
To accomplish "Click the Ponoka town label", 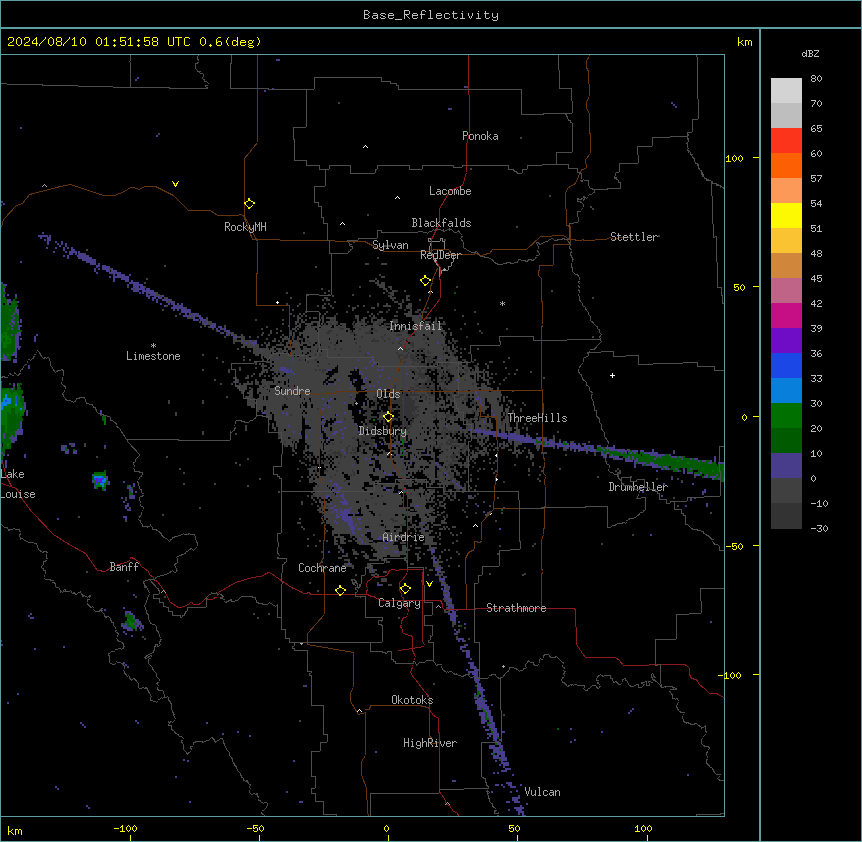I will pos(480,136).
